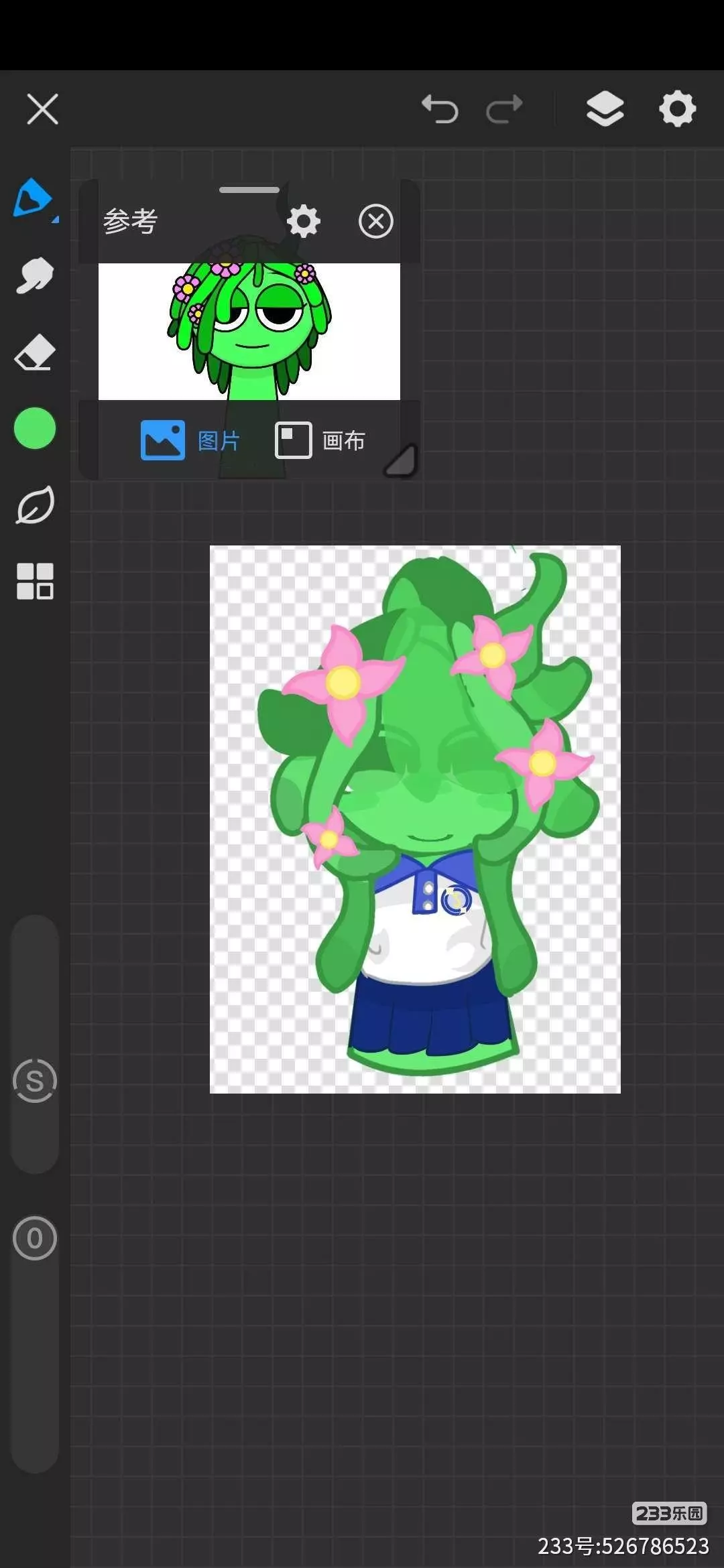
Task: Select the smudge finger tool
Action: tap(35, 275)
